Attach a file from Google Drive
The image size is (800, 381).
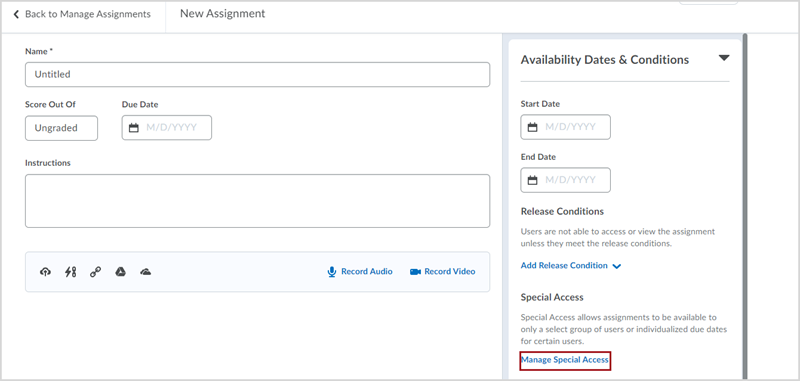pyautogui.click(x=120, y=272)
